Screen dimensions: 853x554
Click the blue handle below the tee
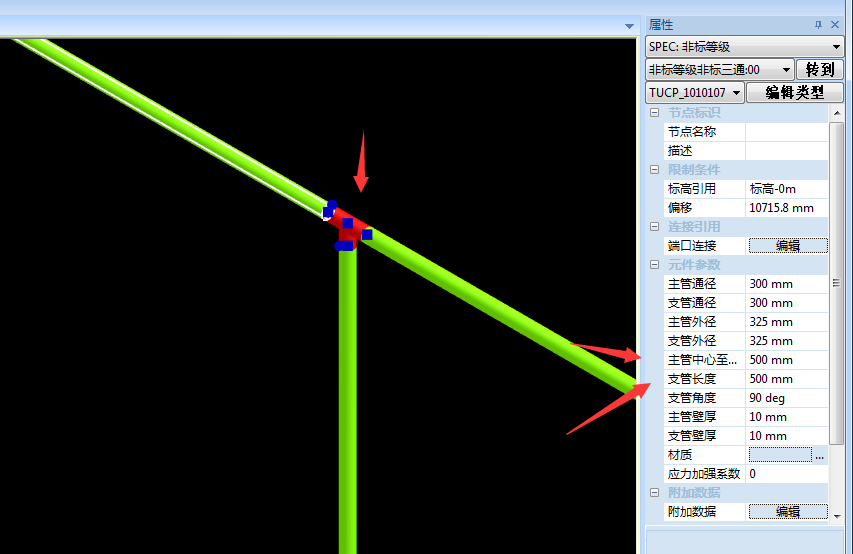click(x=344, y=245)
